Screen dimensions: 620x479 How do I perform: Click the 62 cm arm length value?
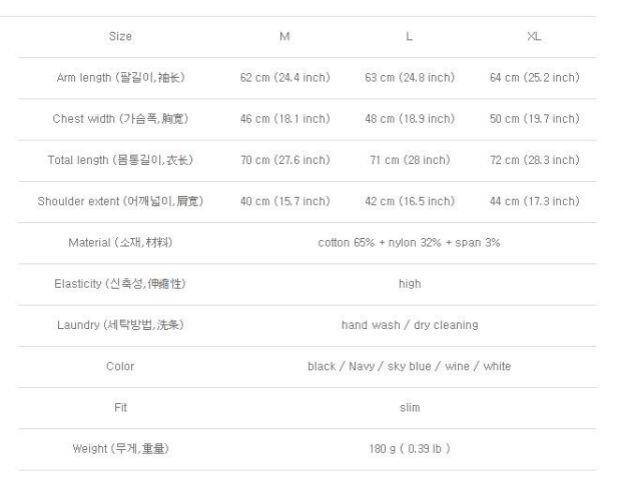285,78
